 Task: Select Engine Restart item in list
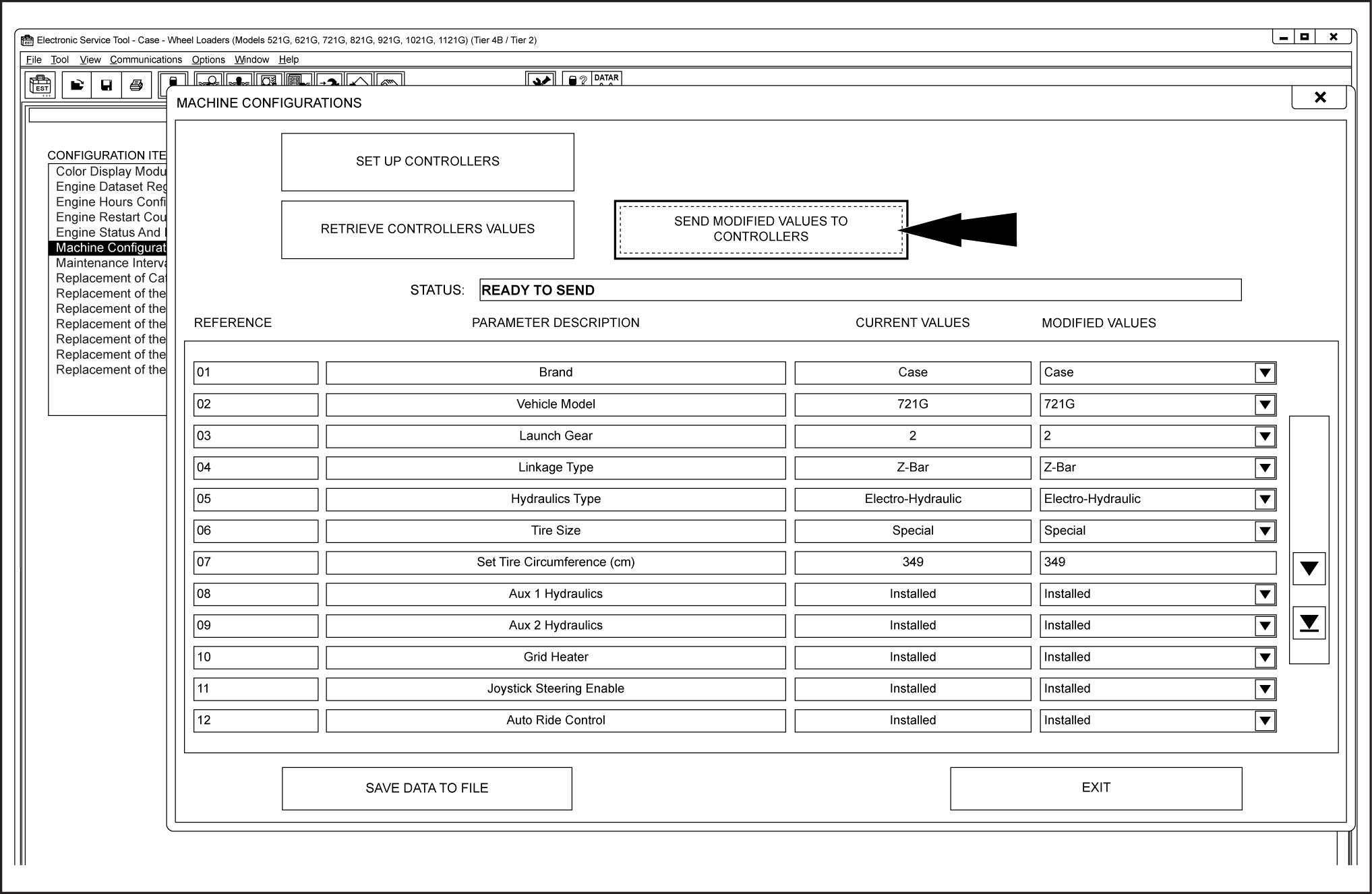pyautogui.click(x=111, y=217)
